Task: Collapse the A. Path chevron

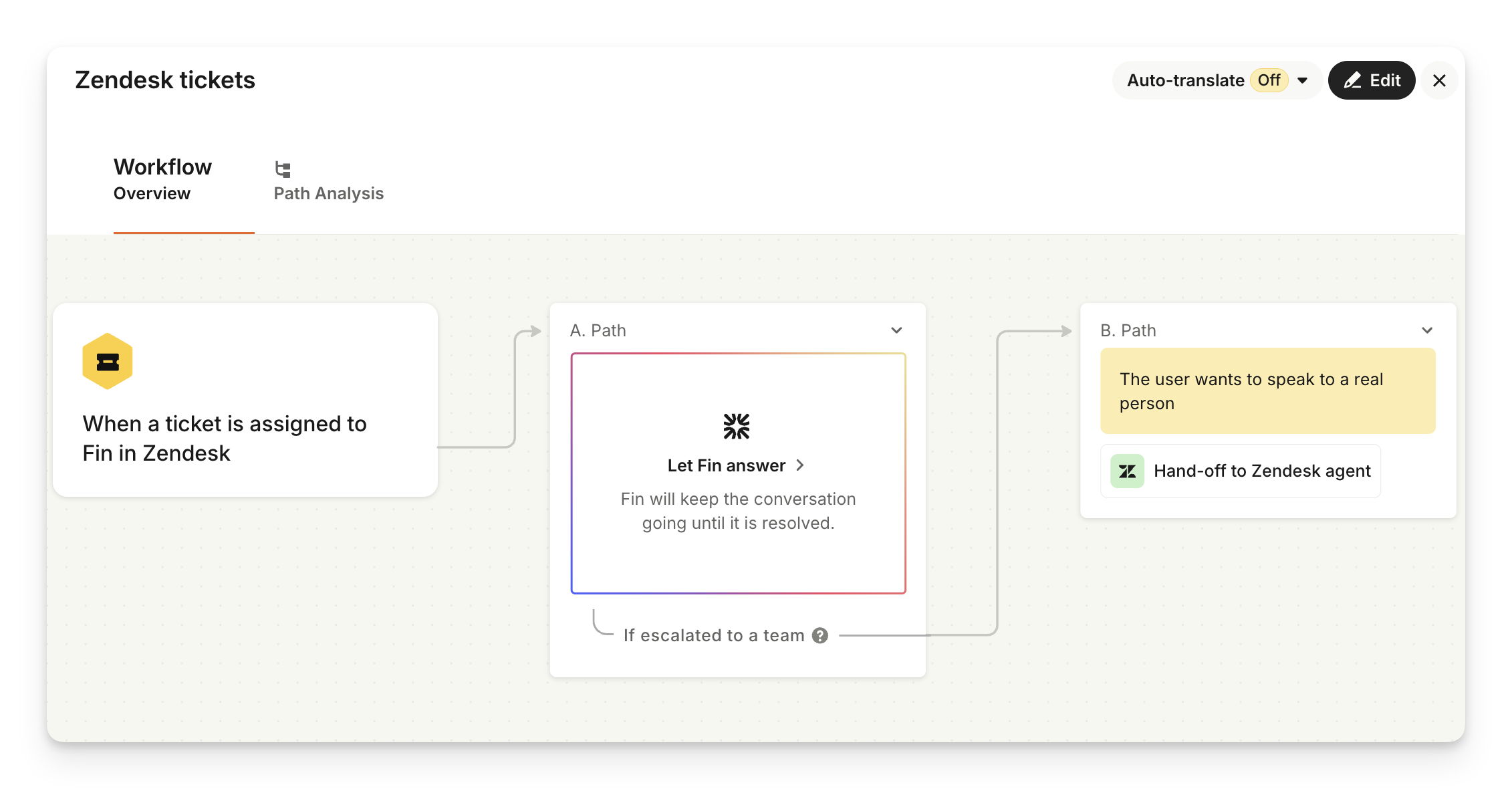Action: pyautogui.click(x=896, y=330)
